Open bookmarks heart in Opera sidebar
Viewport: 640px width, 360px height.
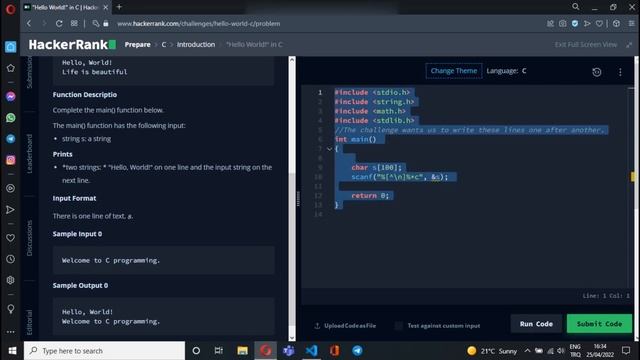[x=11, y=238]
